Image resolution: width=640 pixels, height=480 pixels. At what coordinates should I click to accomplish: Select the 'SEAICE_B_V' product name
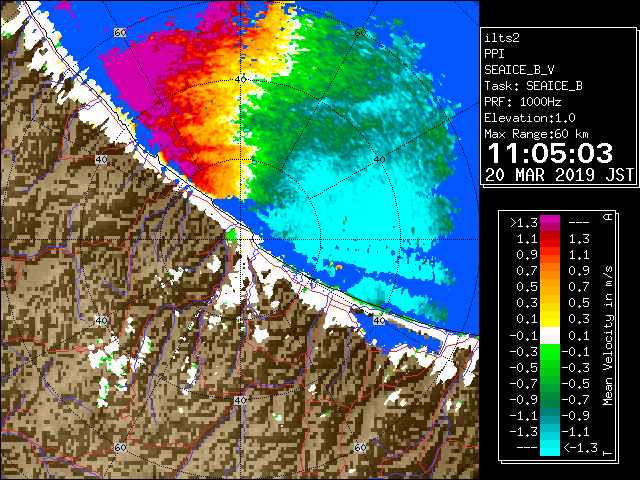coord(519,70)
